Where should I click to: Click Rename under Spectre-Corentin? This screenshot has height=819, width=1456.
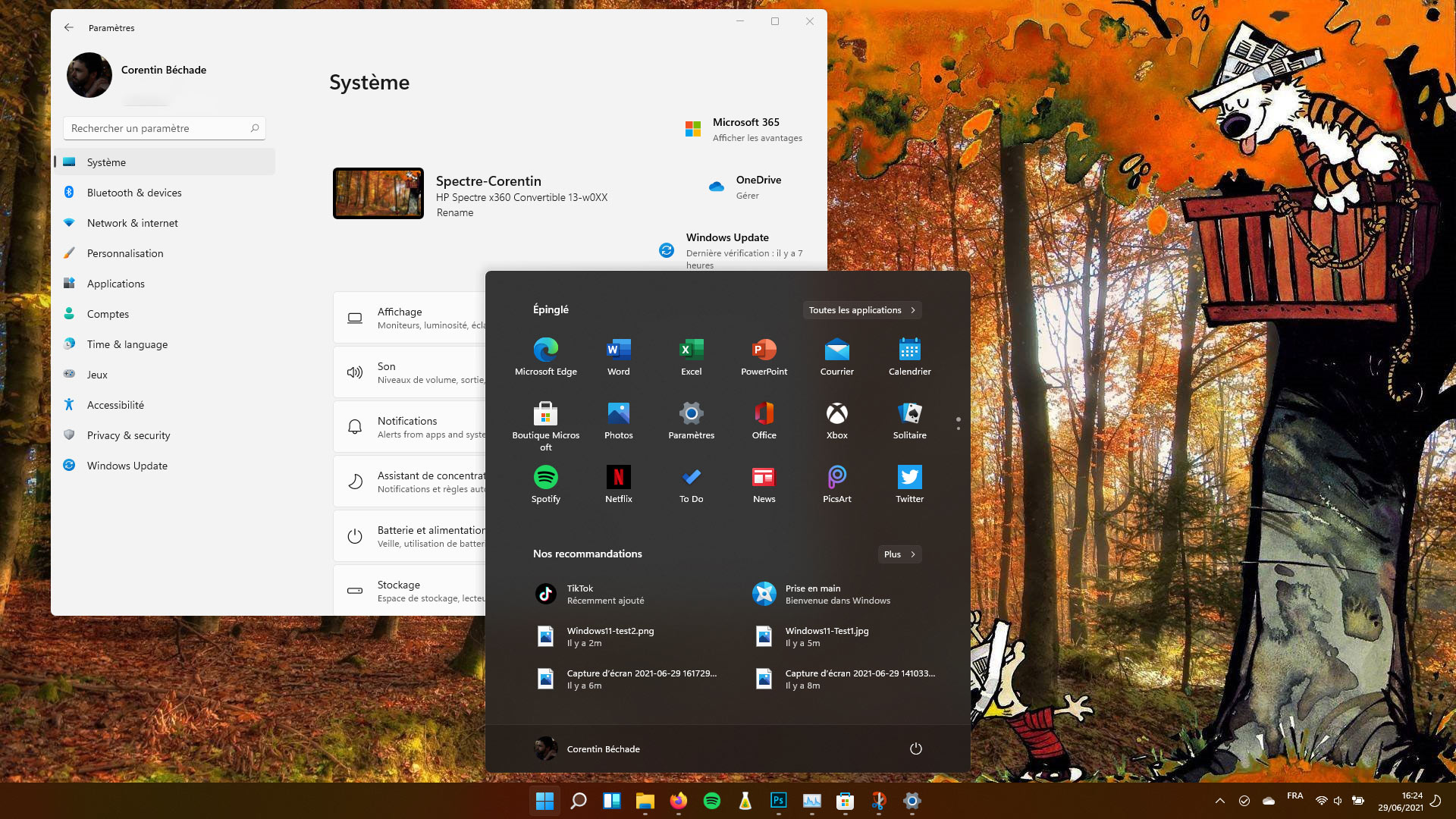pyautogui.click(x=455, y=213)
